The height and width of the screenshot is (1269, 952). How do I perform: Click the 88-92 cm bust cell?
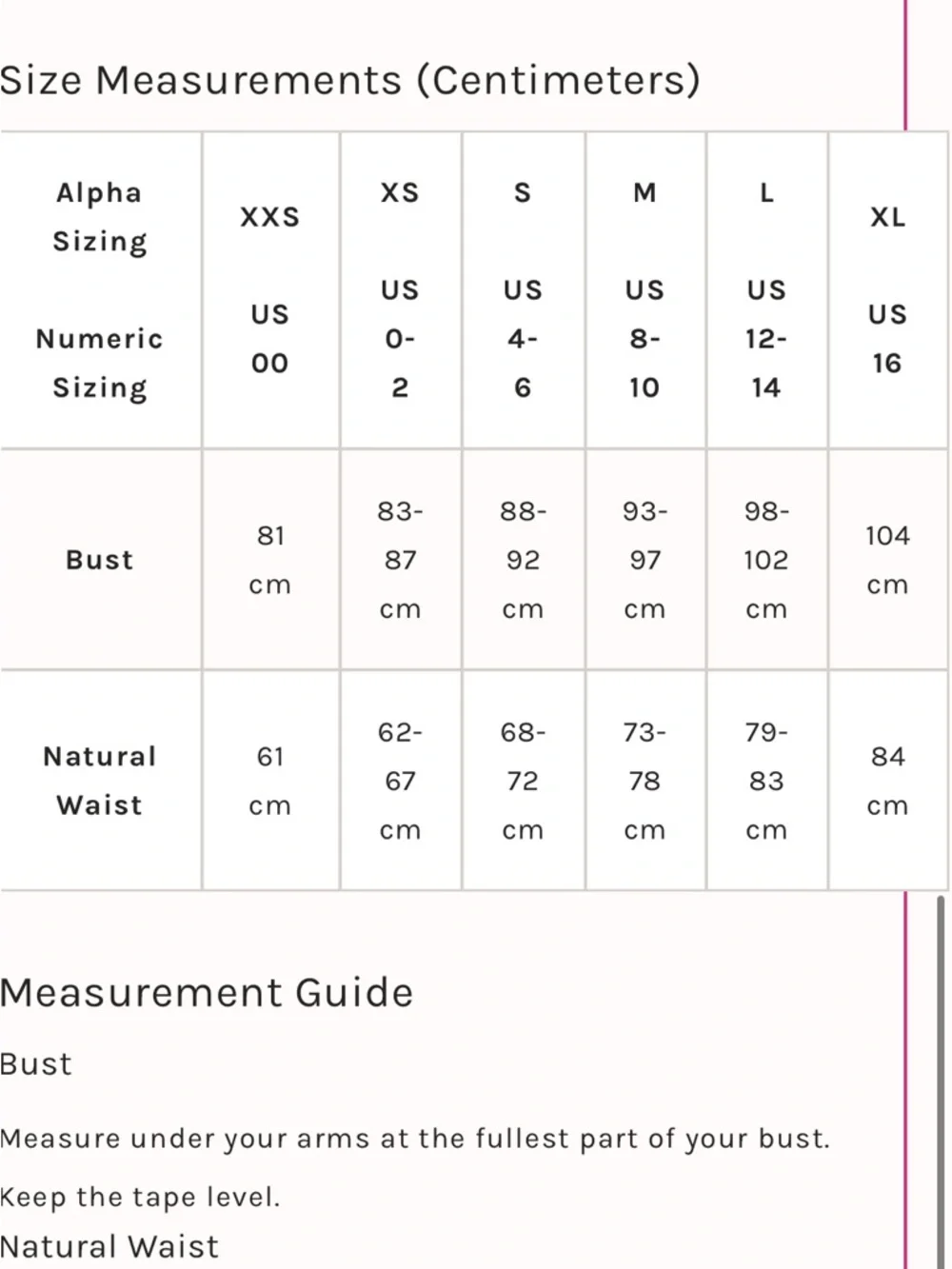tap(524, 560)
